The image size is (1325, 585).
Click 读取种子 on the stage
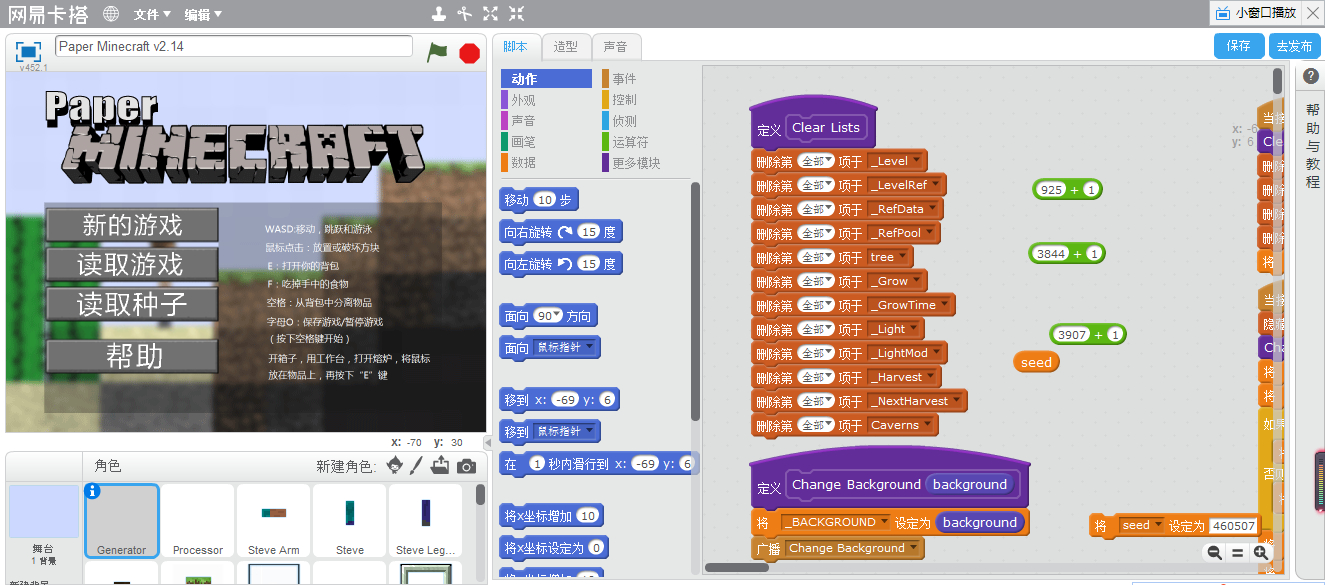(132, 303)
